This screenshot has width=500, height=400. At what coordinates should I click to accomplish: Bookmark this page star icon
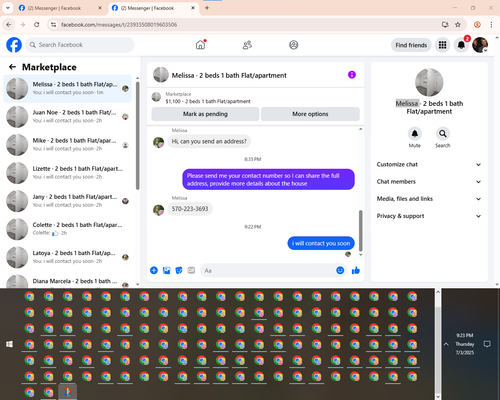[458, 25]
